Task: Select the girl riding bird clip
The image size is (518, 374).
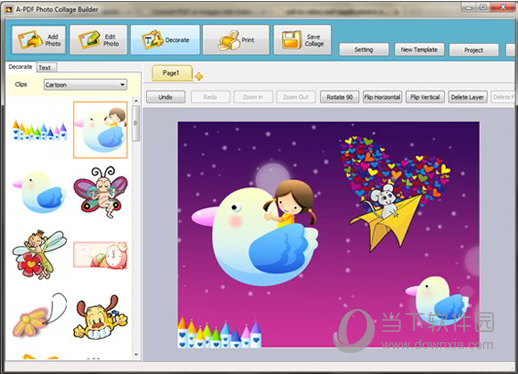Action: [x=100, y=130]
